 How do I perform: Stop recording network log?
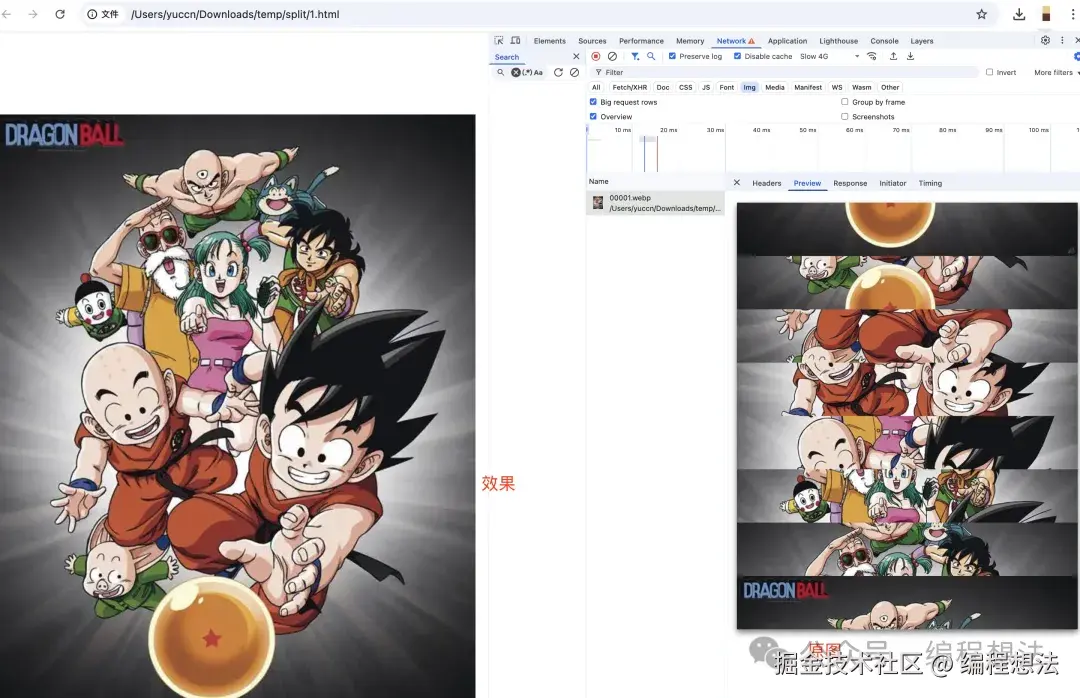coord(596,57)
